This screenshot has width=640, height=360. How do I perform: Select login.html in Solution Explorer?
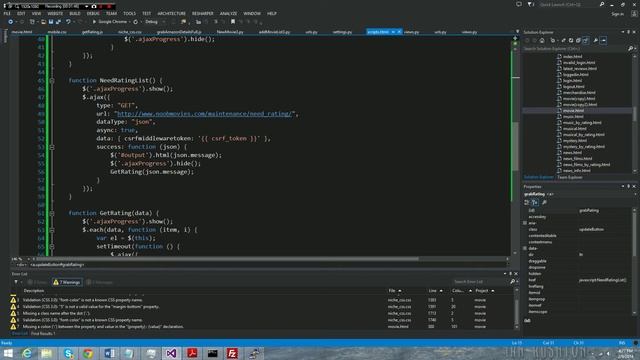coord(573,81)
